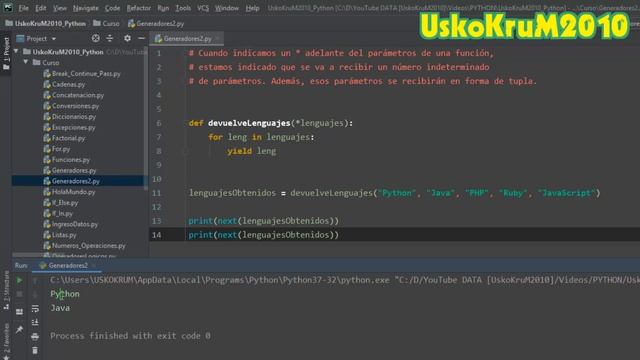This screenshot has width=640, height=360.
Task: Click the Project tree vertical scrollbar
Action: [x=146, y=118]
